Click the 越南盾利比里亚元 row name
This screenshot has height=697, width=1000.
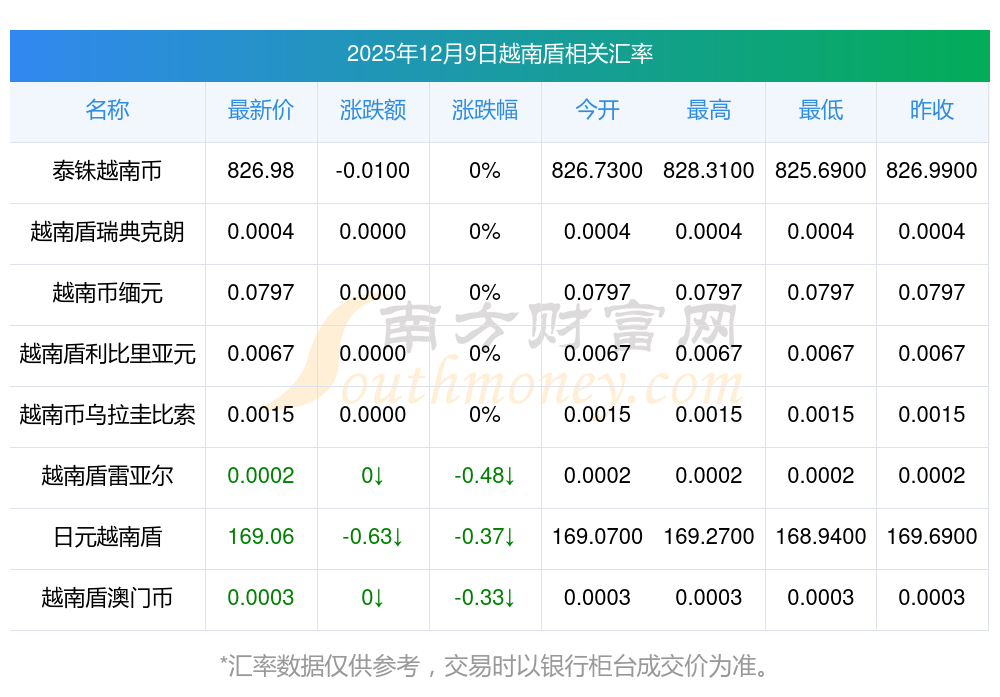[107, 354]
